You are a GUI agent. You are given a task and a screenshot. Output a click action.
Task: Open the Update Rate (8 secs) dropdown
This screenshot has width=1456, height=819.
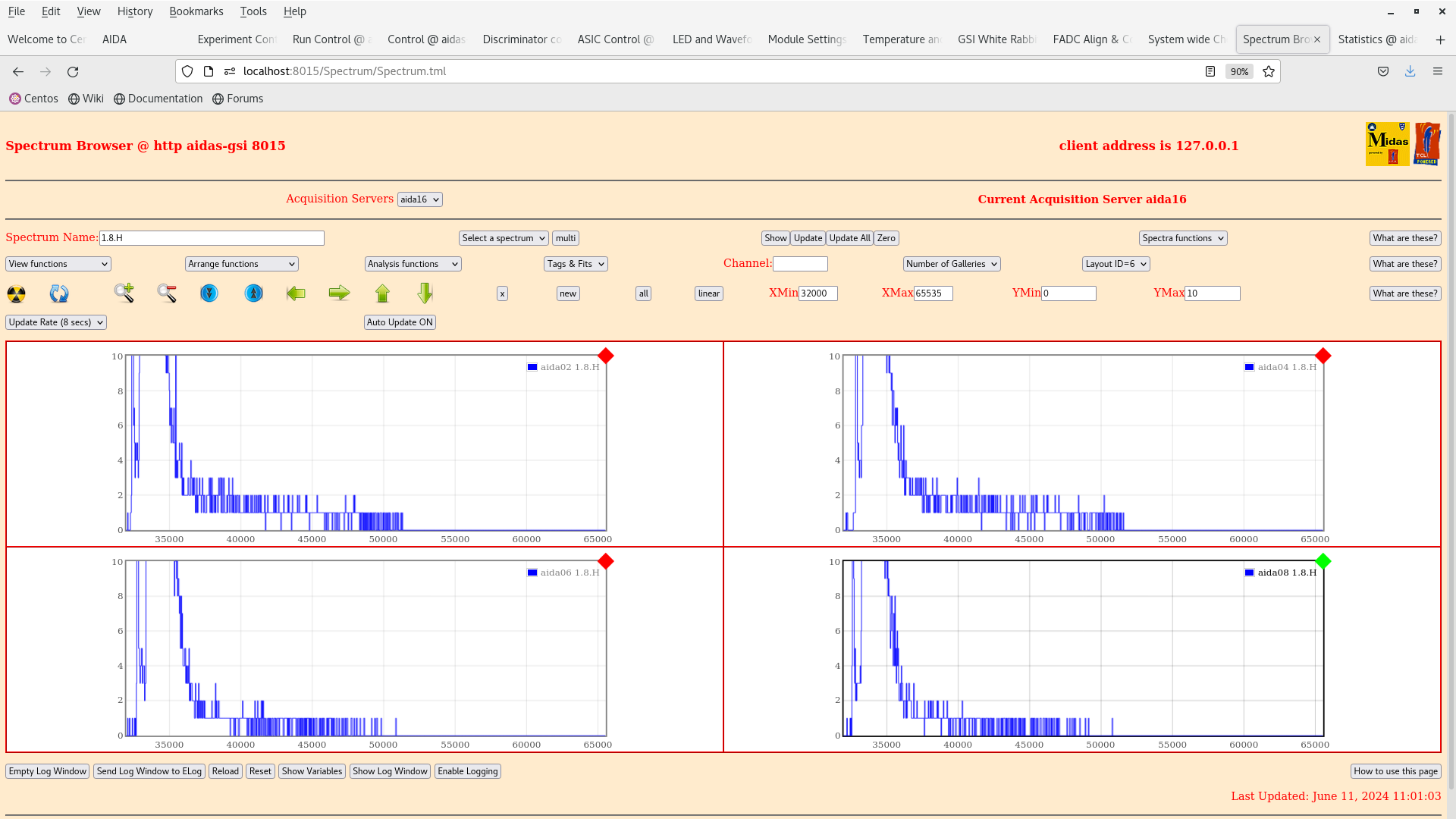(56, 322)
